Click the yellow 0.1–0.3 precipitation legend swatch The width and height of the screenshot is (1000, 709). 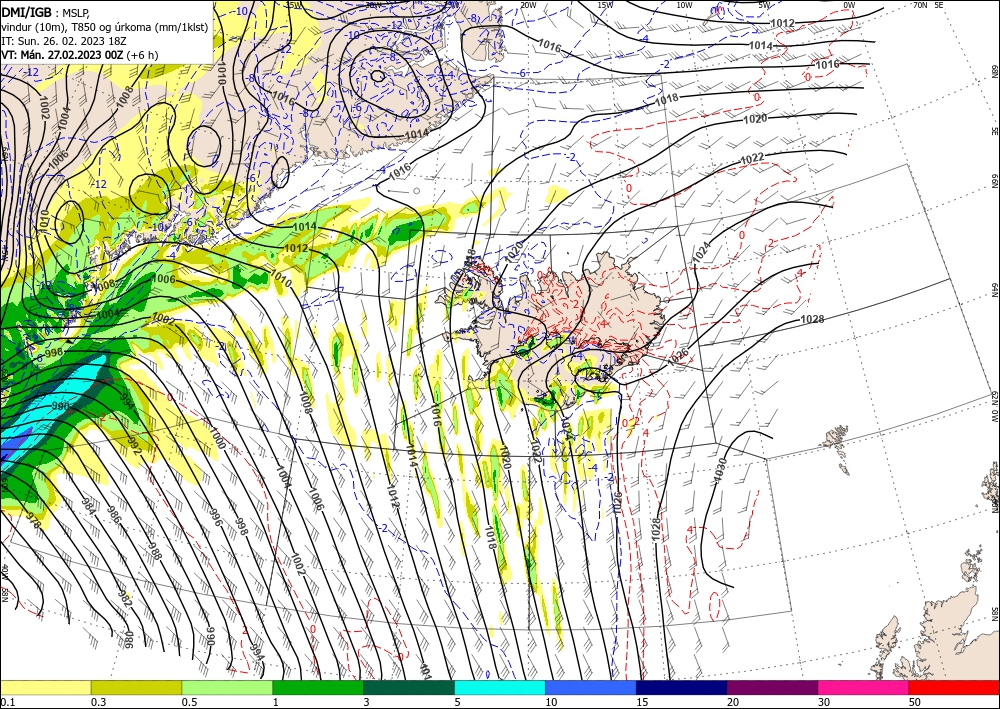pos(45,687)
